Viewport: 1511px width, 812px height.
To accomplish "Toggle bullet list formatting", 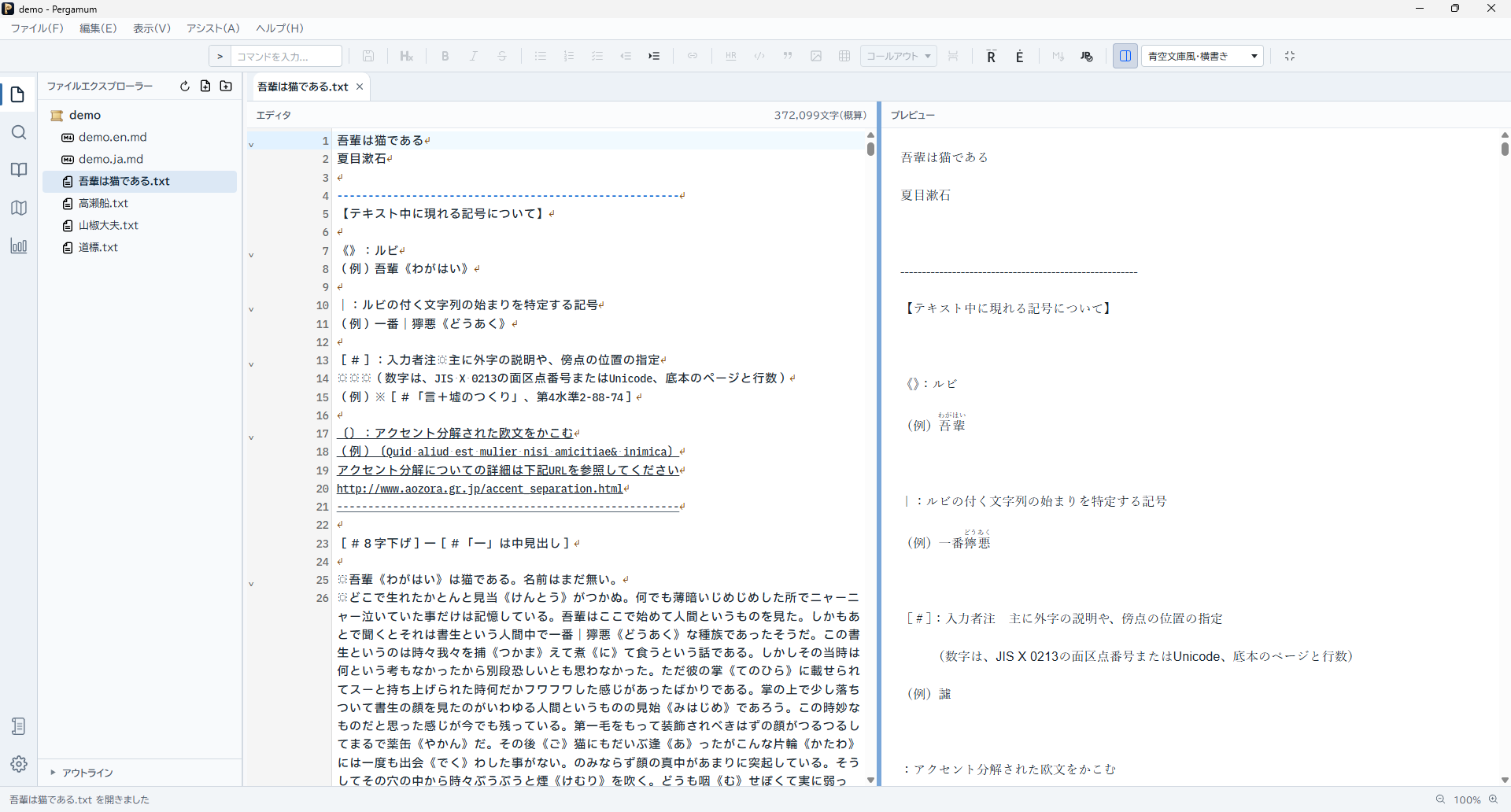I will pyautogui.click(x=541, y=56).
